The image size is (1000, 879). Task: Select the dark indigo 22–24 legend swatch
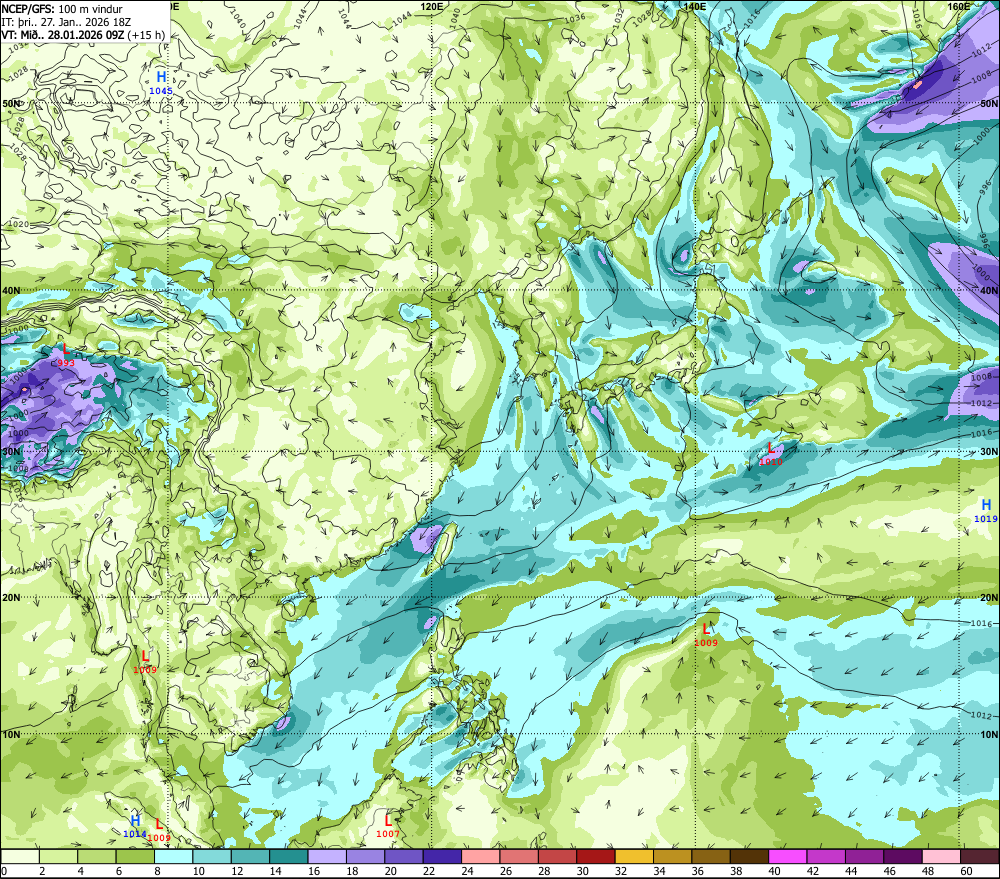(442, 856)
